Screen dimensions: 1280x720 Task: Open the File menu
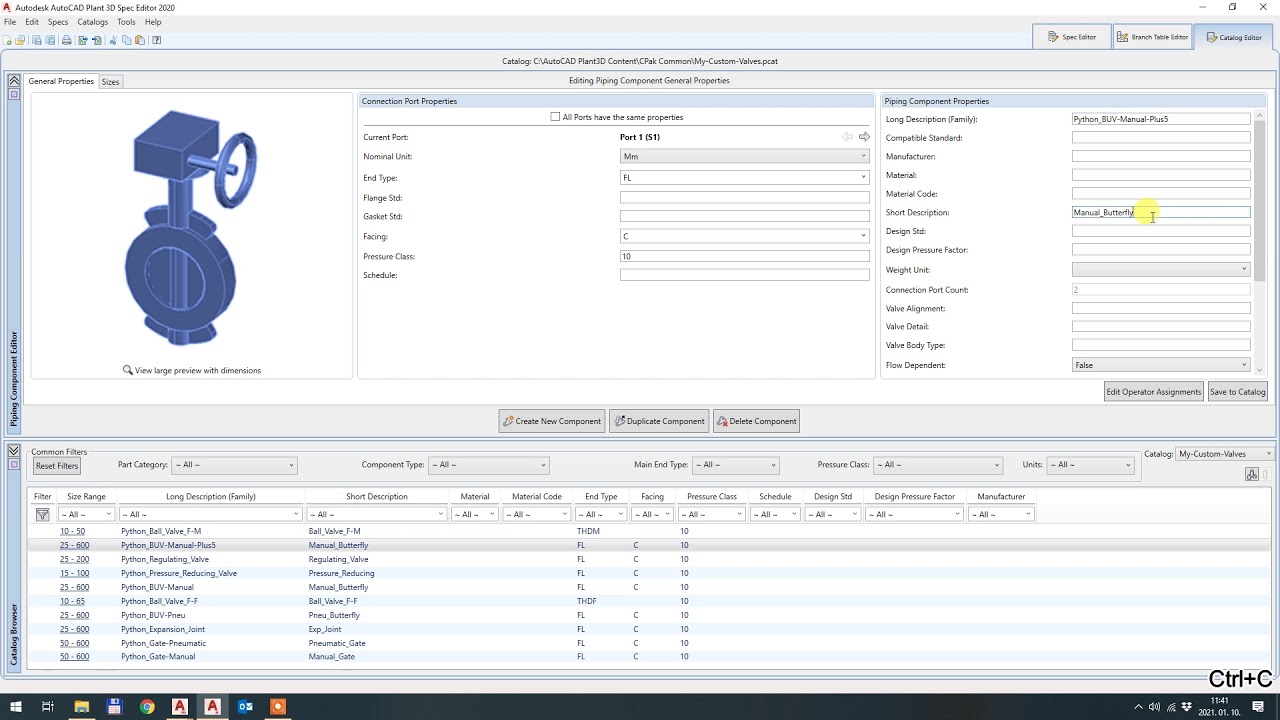coord(10,22)
